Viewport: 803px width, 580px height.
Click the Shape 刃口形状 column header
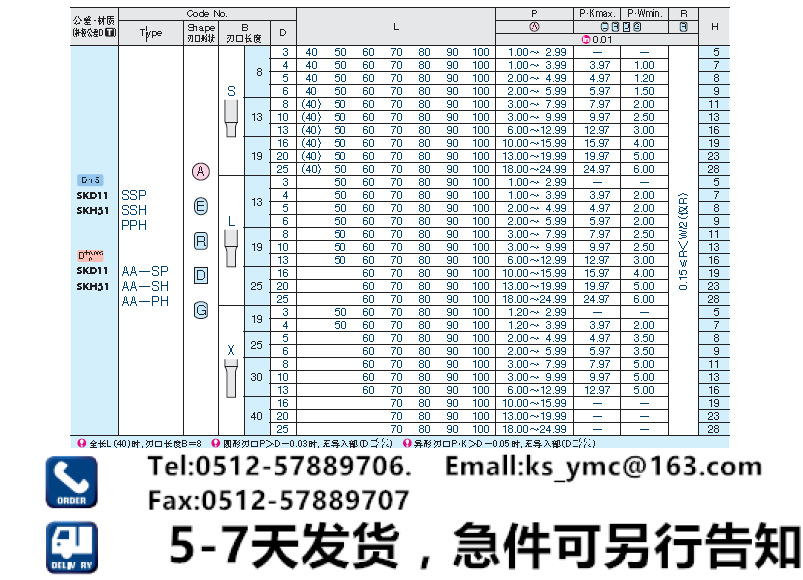pos(201,33)
